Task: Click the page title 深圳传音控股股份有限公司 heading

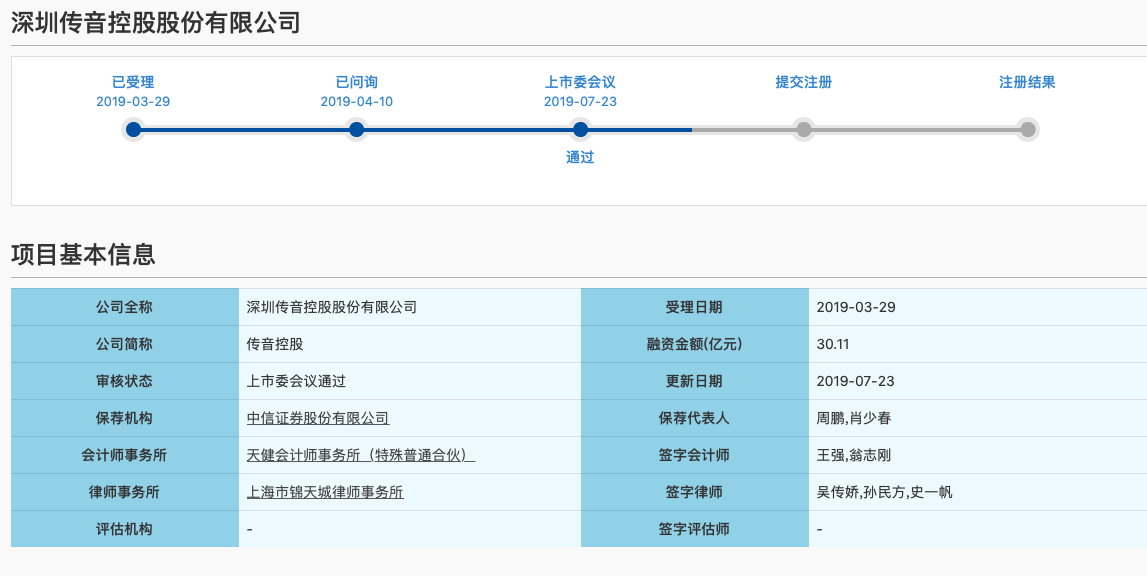Action: (156, 23)
